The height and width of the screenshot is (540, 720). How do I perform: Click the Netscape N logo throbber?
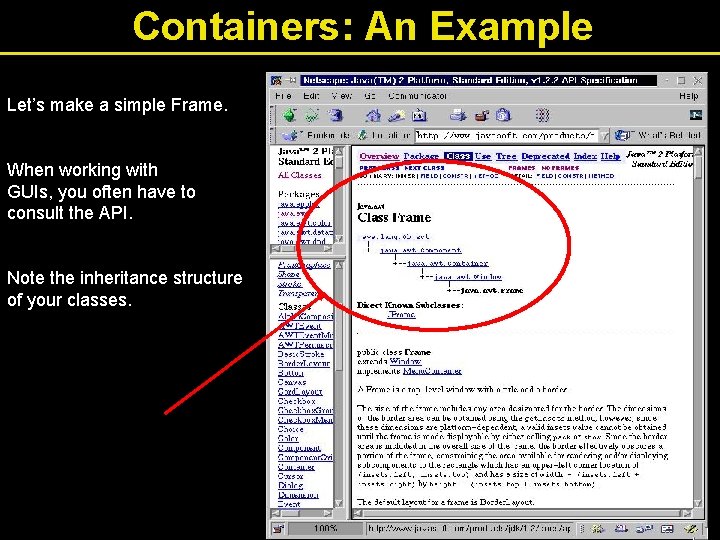coord(696,115)
